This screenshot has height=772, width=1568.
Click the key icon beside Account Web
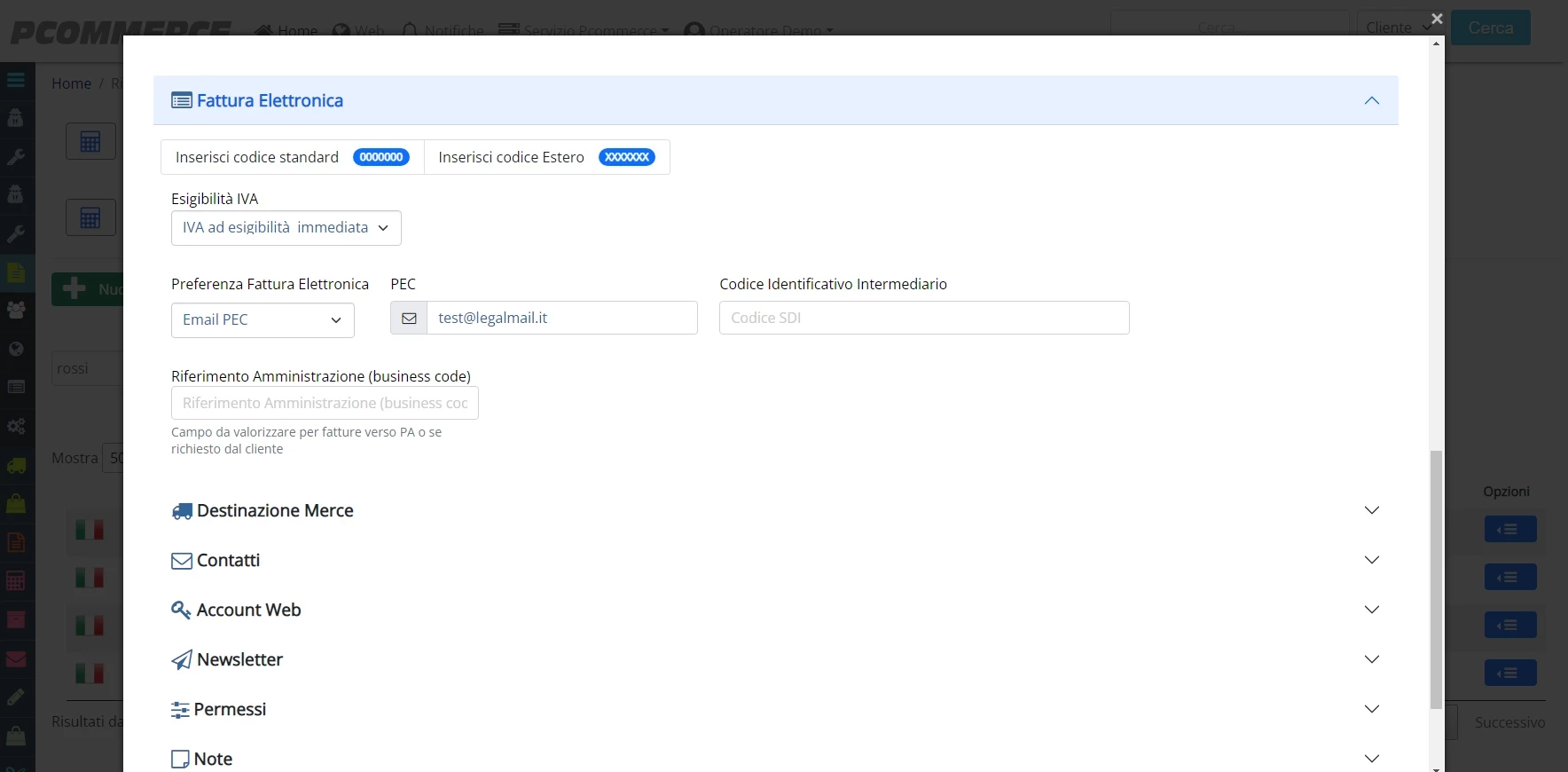[181, 611]
